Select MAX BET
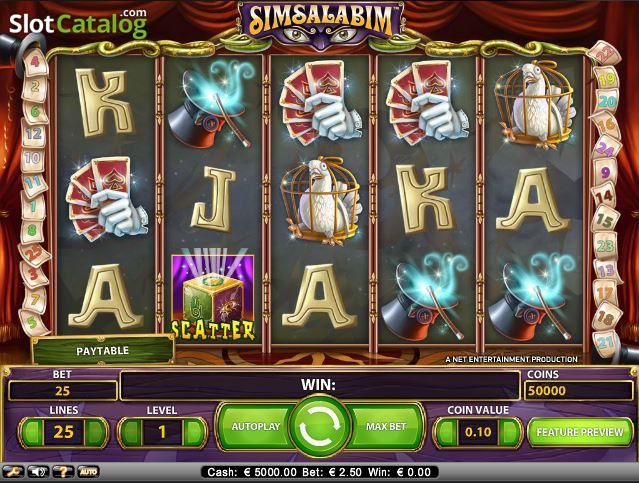639x483 pixels. click(x=386, y=426)
